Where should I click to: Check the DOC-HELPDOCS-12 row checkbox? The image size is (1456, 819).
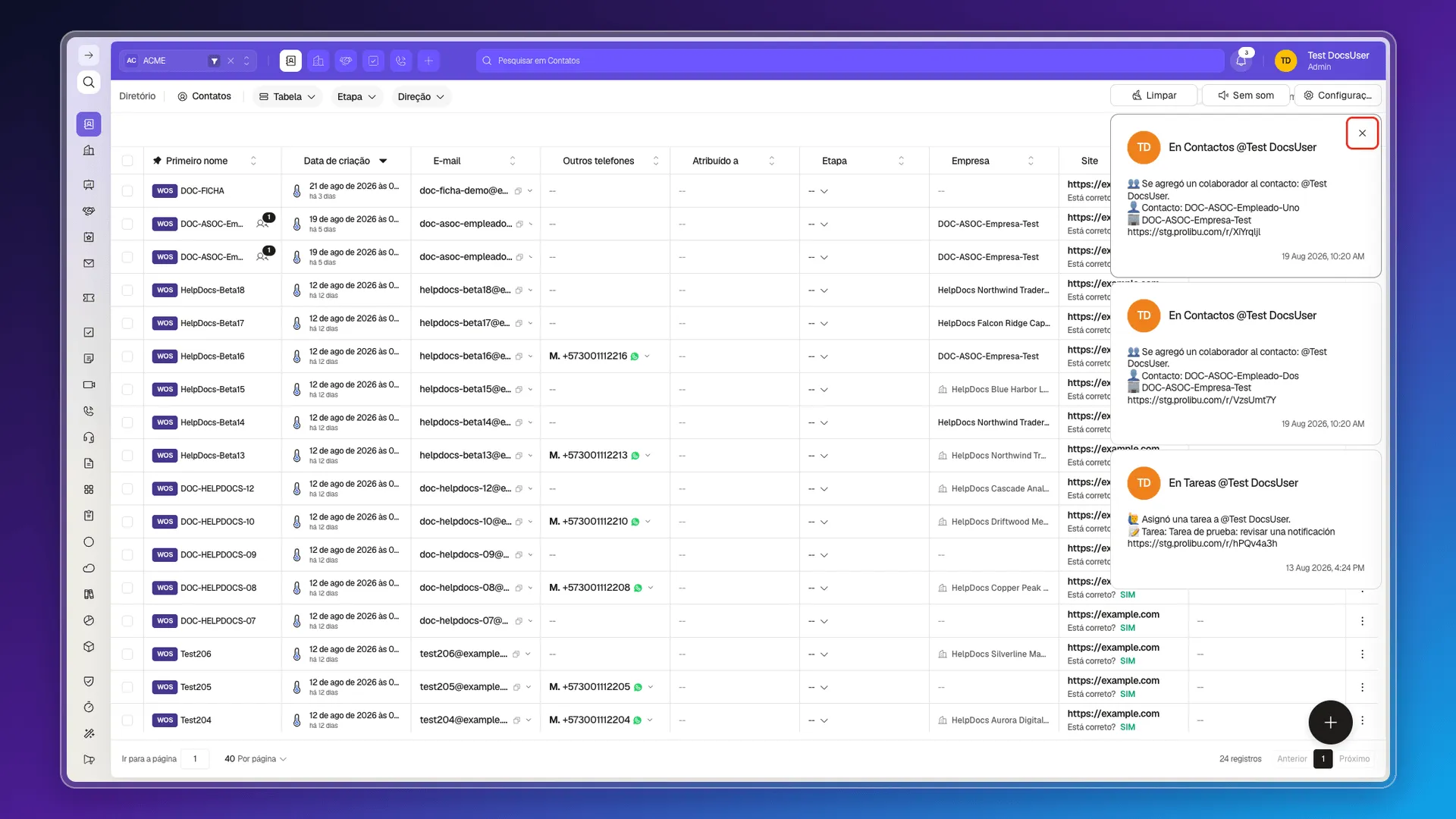tap(127, 489)
